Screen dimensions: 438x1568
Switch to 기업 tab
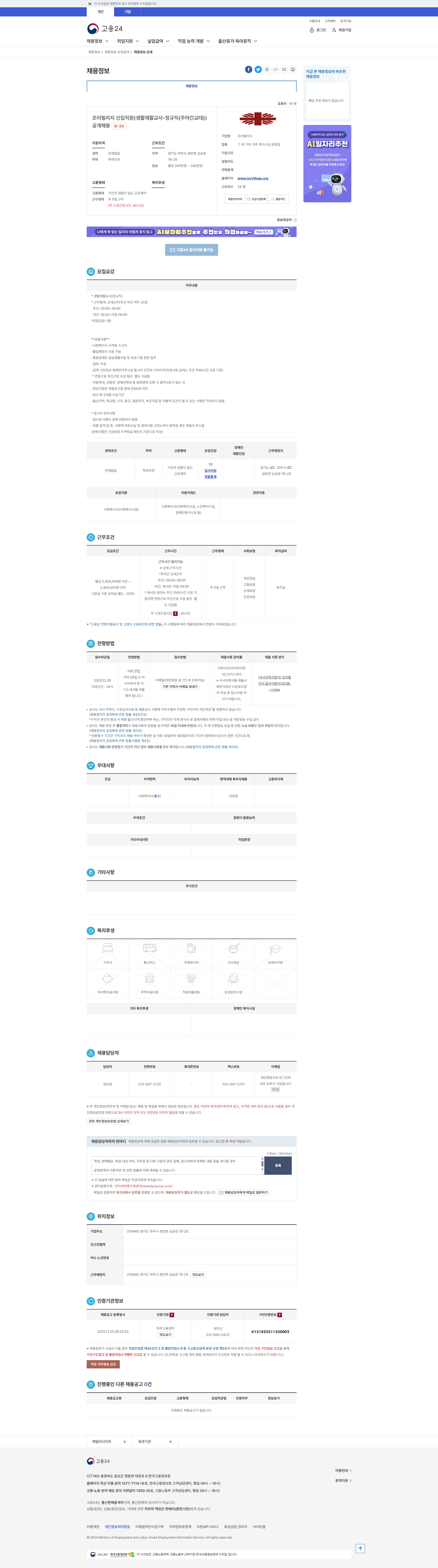[x=128, y=12]
